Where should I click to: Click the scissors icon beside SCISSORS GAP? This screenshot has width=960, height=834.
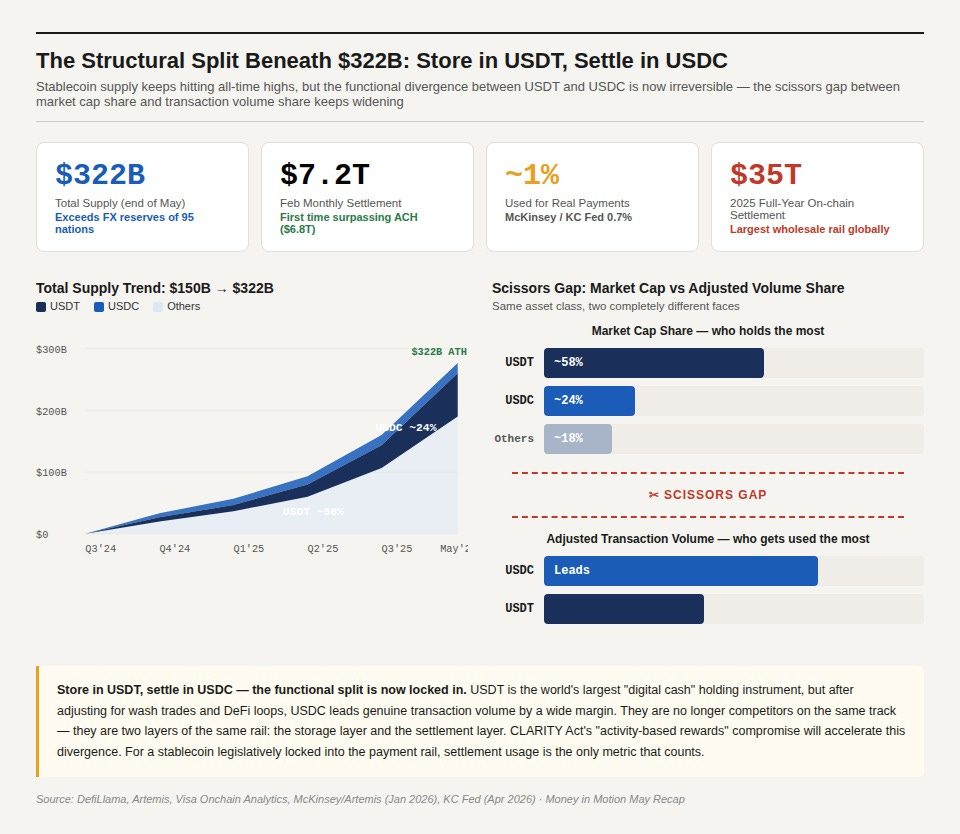pyautogui.click(x=653, y=495)
